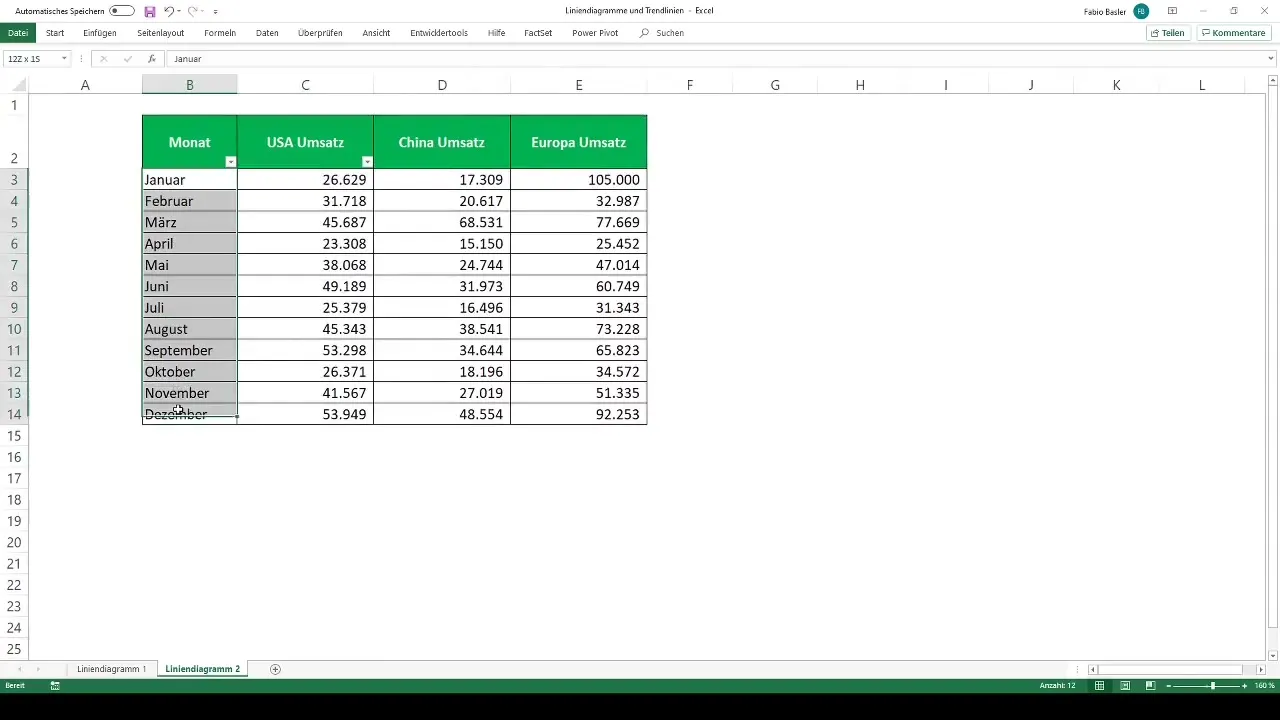Click the Teilen share button

(x=1167, y=33)
